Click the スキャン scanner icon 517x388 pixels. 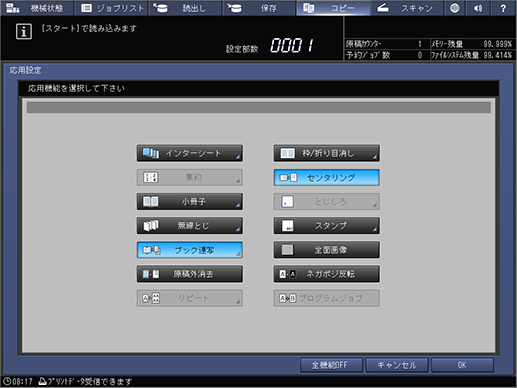(x=383, y=8)
